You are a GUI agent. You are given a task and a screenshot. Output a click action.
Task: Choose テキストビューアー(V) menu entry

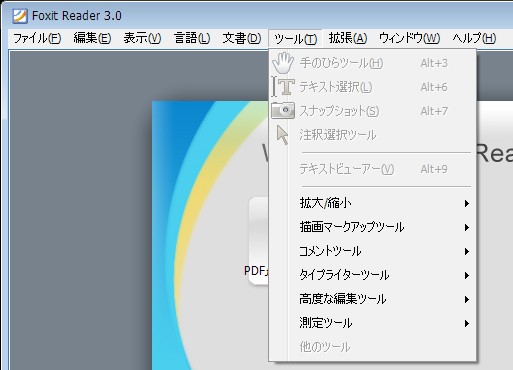(372, 169)
